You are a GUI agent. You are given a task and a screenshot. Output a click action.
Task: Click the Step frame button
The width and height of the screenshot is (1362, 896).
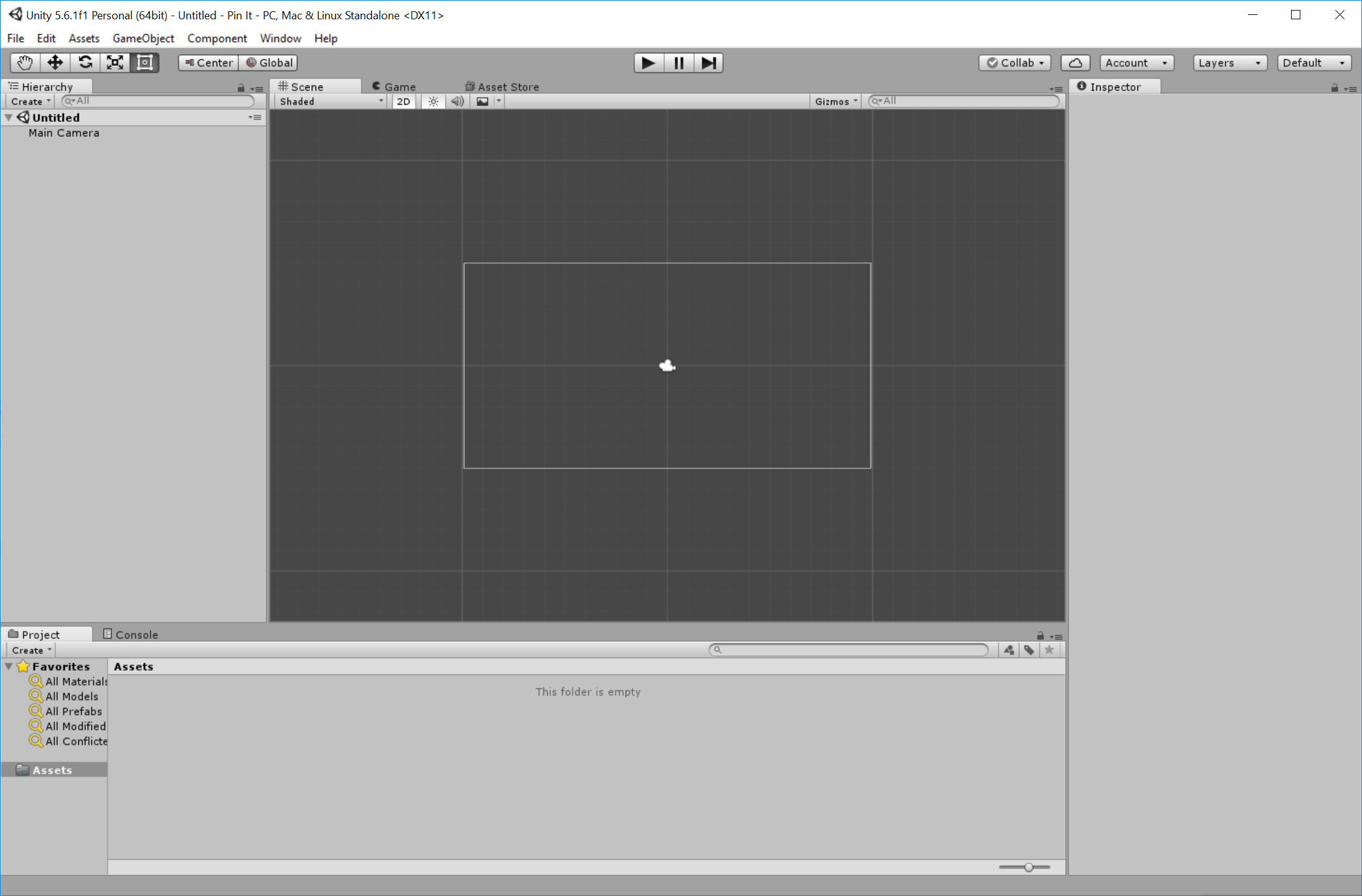point(708,62)
